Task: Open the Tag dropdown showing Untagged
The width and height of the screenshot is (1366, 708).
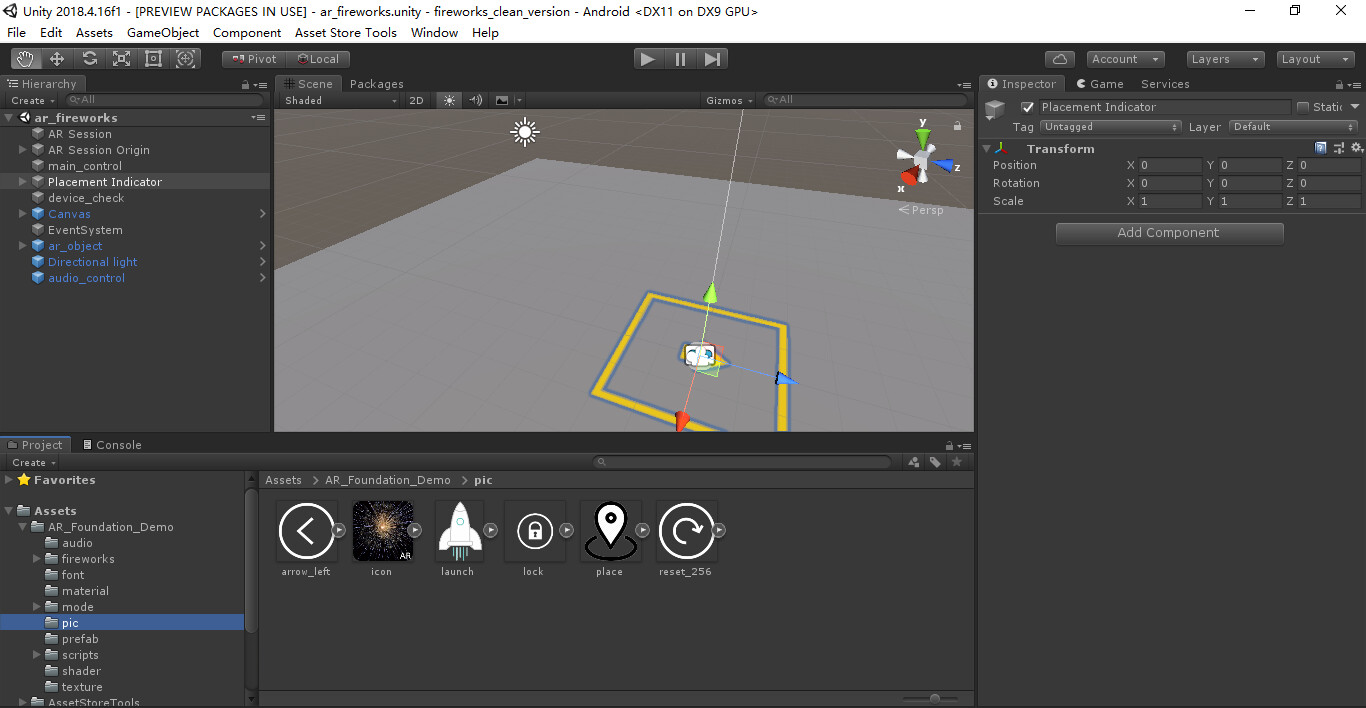Action: (x=1110, y=127)
